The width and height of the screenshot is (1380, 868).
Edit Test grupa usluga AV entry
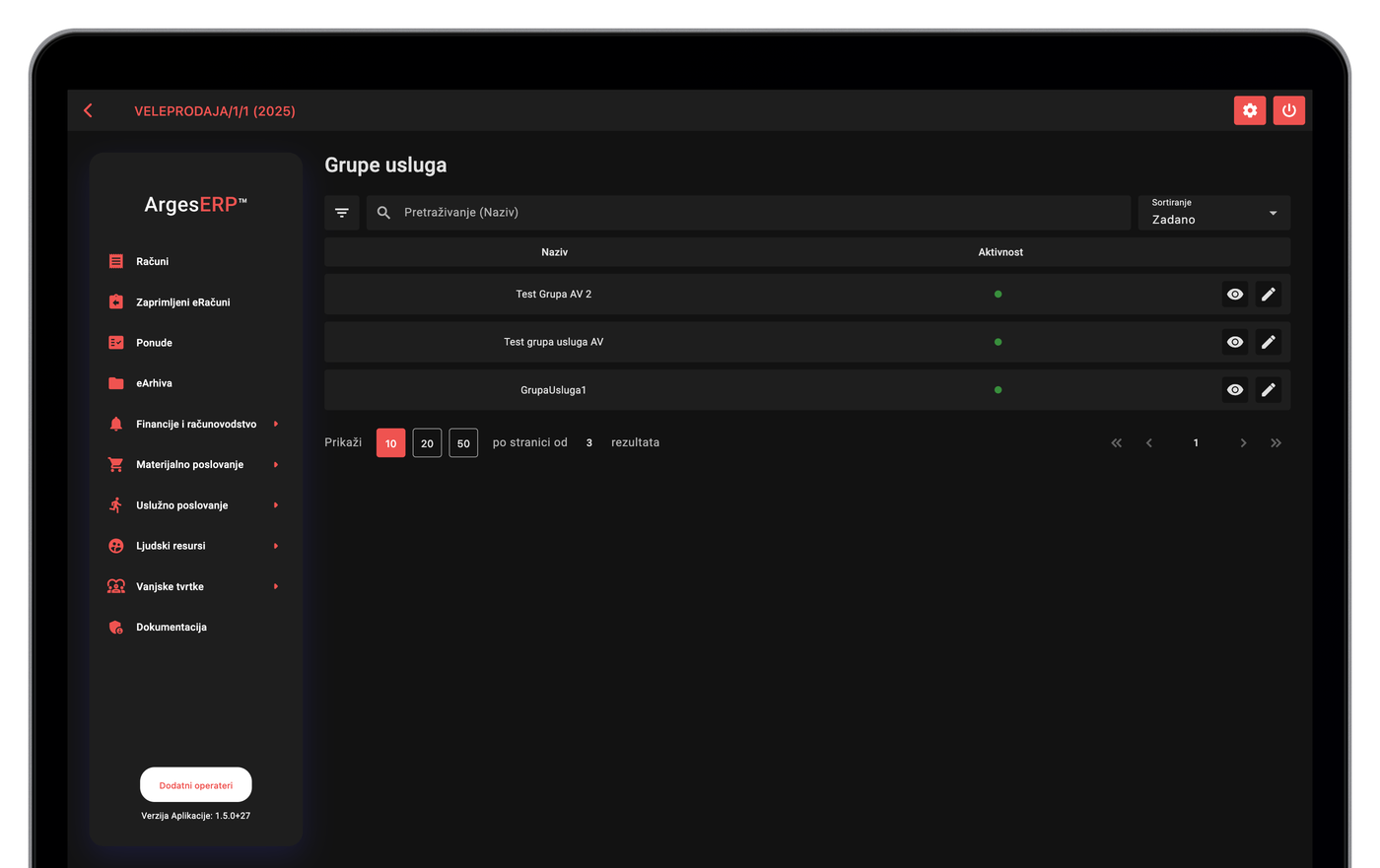[x=1269, y=342]
